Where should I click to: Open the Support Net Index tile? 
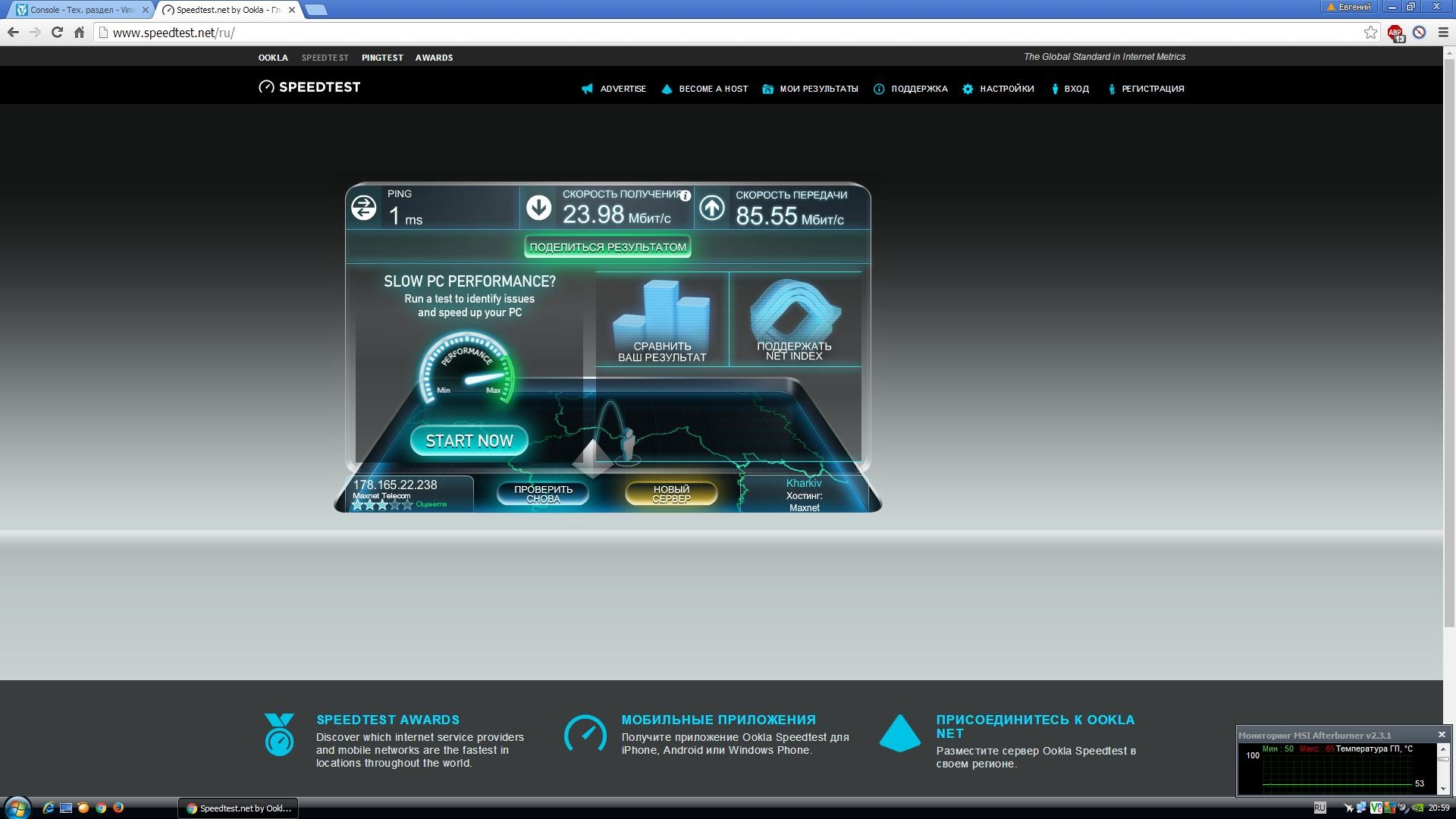point(794,318)
